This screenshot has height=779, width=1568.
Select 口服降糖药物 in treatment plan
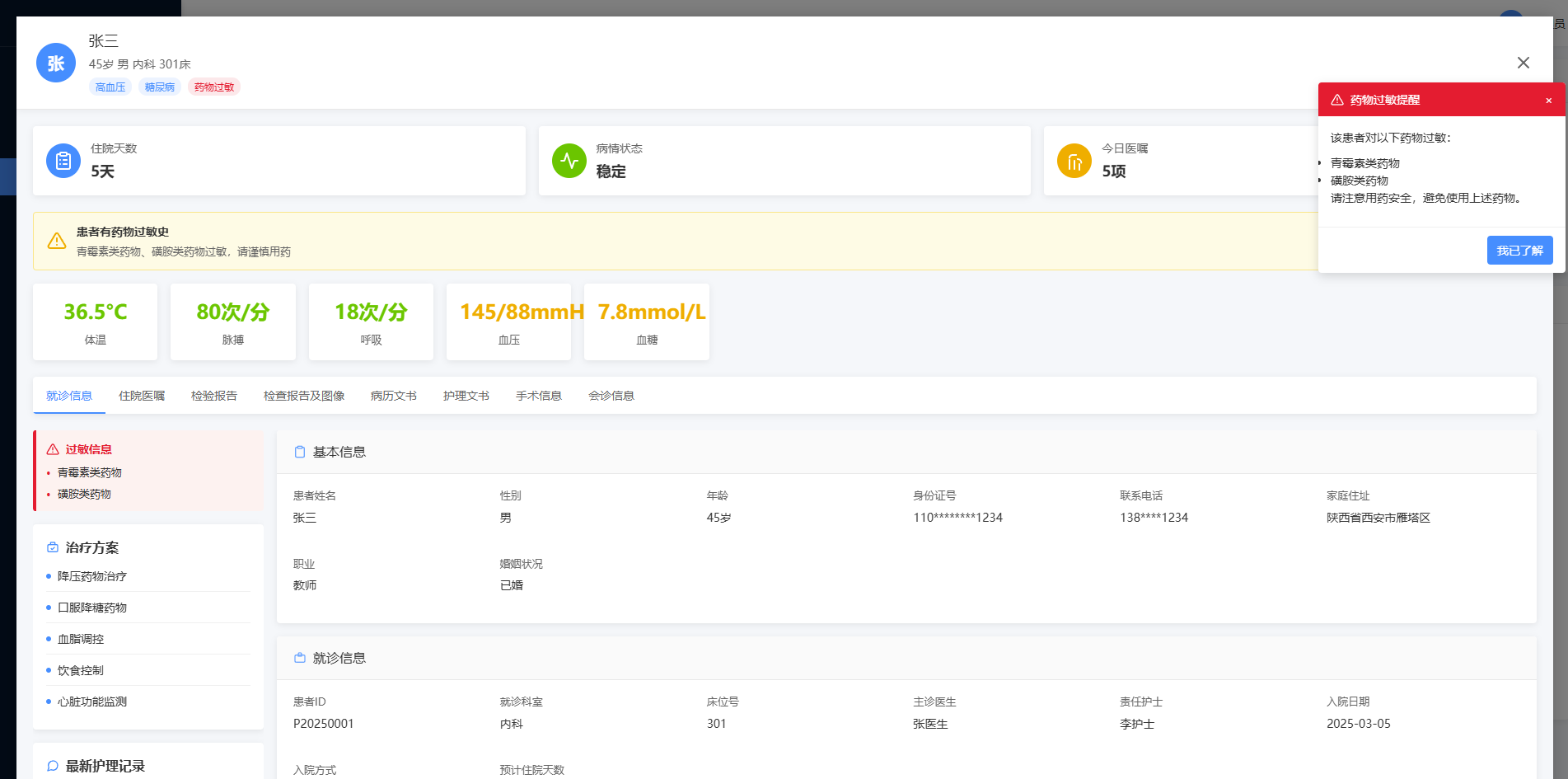point(148,608)
